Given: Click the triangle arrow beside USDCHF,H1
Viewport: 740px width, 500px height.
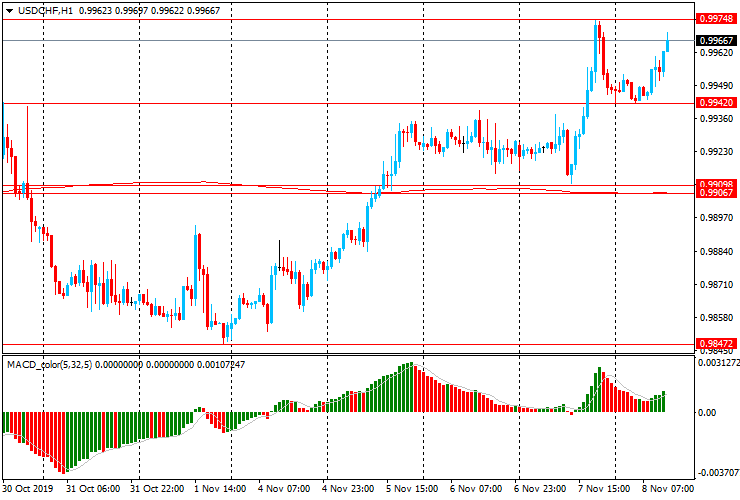Looking at the screenshot, I should click(8, 10).
